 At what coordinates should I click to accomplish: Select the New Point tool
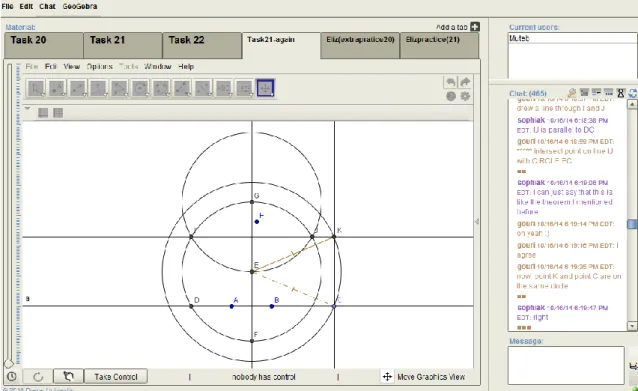[x=57, y=88]
